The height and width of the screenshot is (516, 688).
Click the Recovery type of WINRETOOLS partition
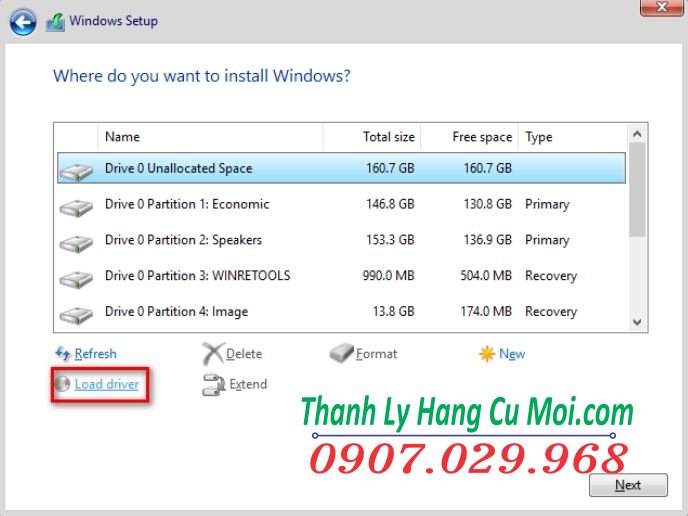pyautogui.click(x=551, y=276)
